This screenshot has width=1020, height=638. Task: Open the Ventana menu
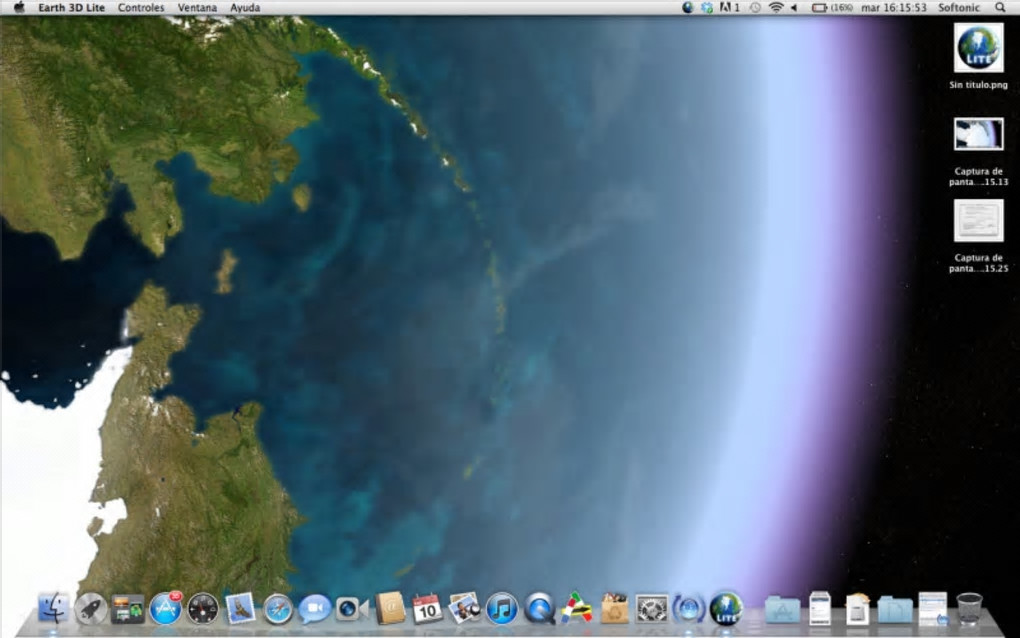tap(197, 8)
